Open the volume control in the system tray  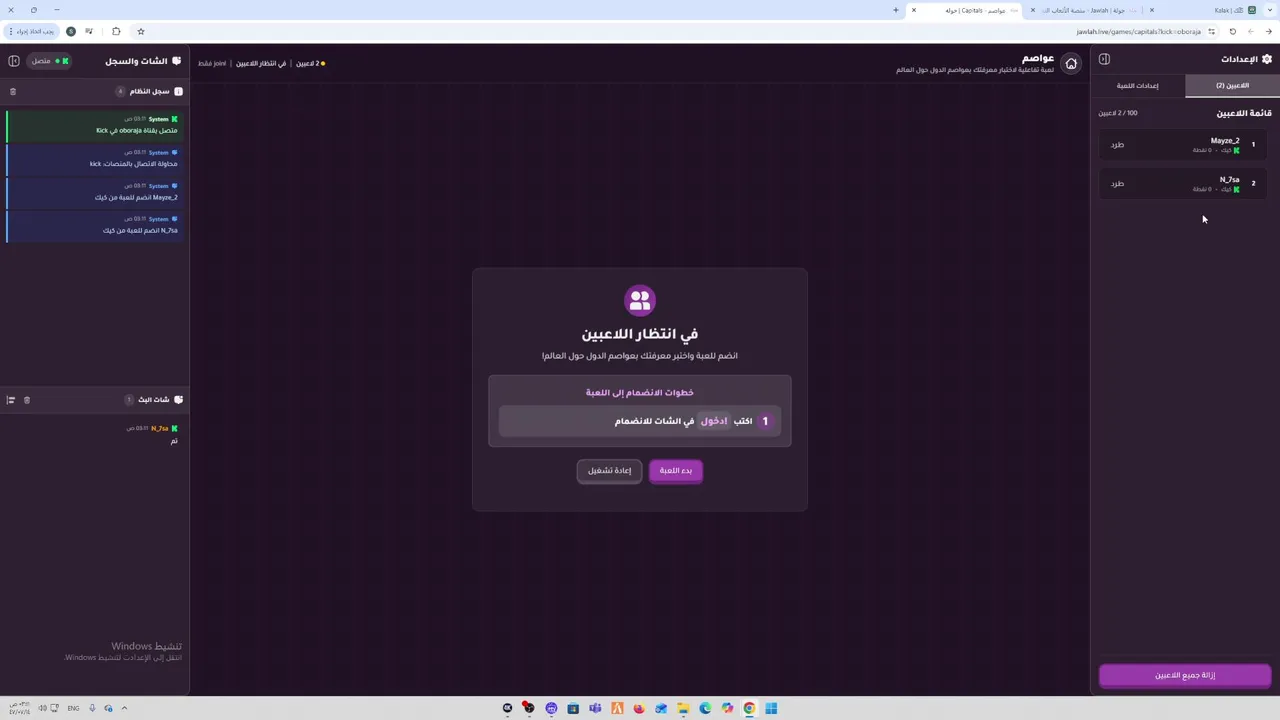click(42, 708)
